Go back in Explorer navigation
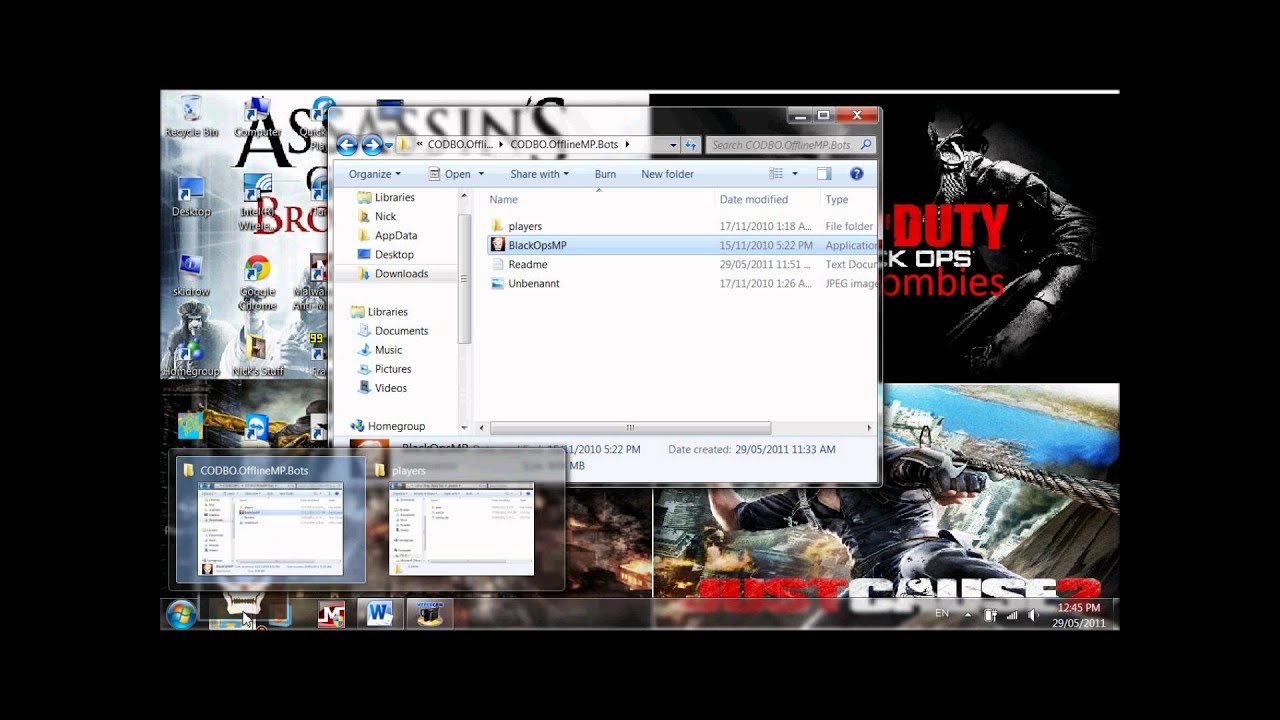 [x=346, y=145]
